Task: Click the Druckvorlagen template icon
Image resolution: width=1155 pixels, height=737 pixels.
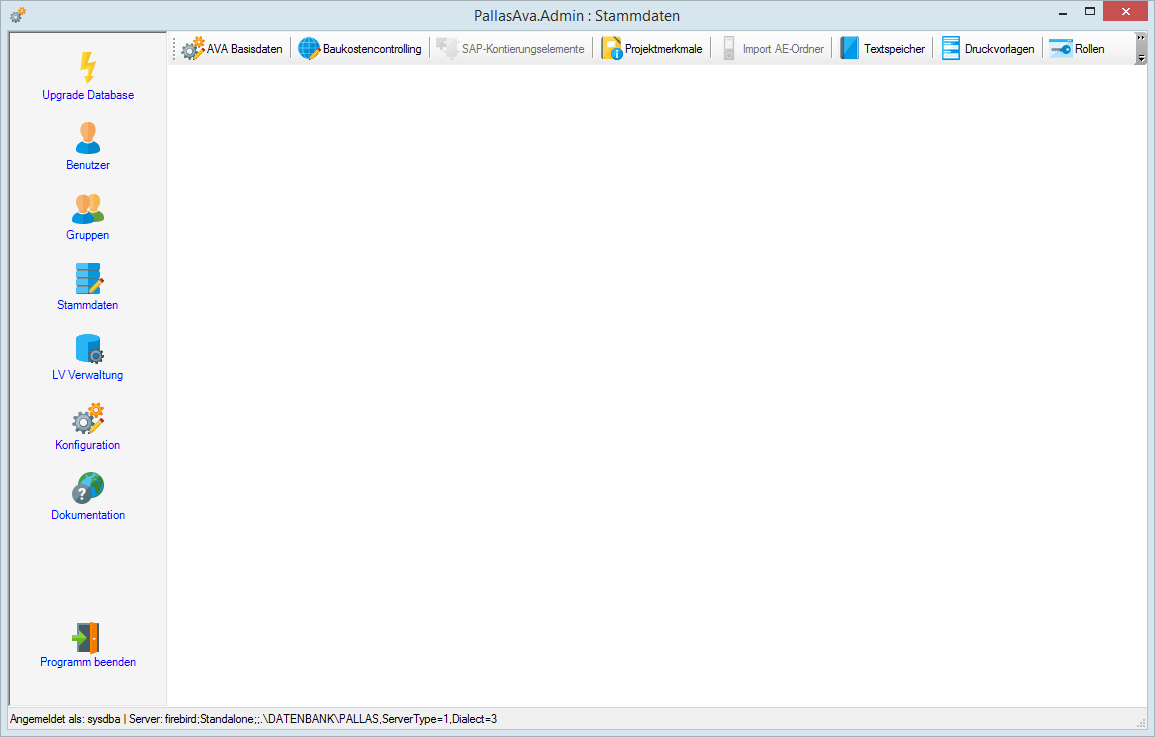Action: tap(951, 49)
